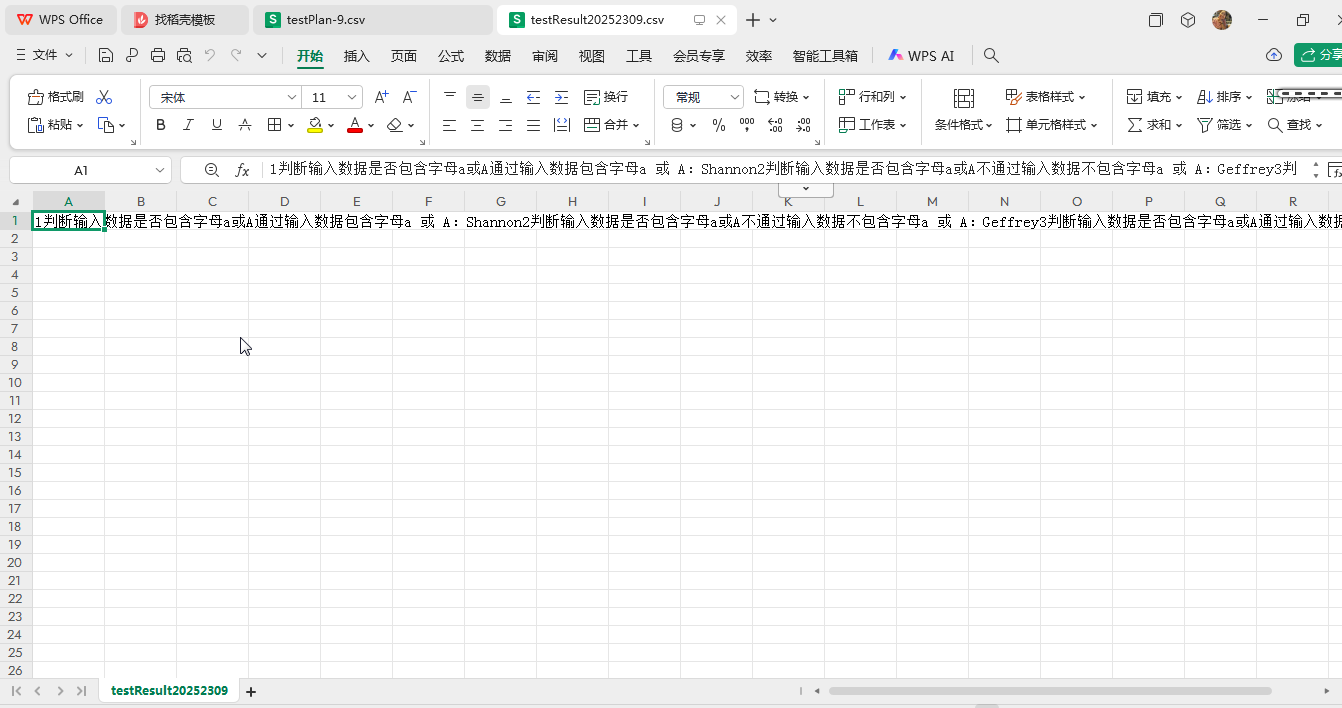Open the 文件 menu
1342x708 pixels.
[45, 55]
